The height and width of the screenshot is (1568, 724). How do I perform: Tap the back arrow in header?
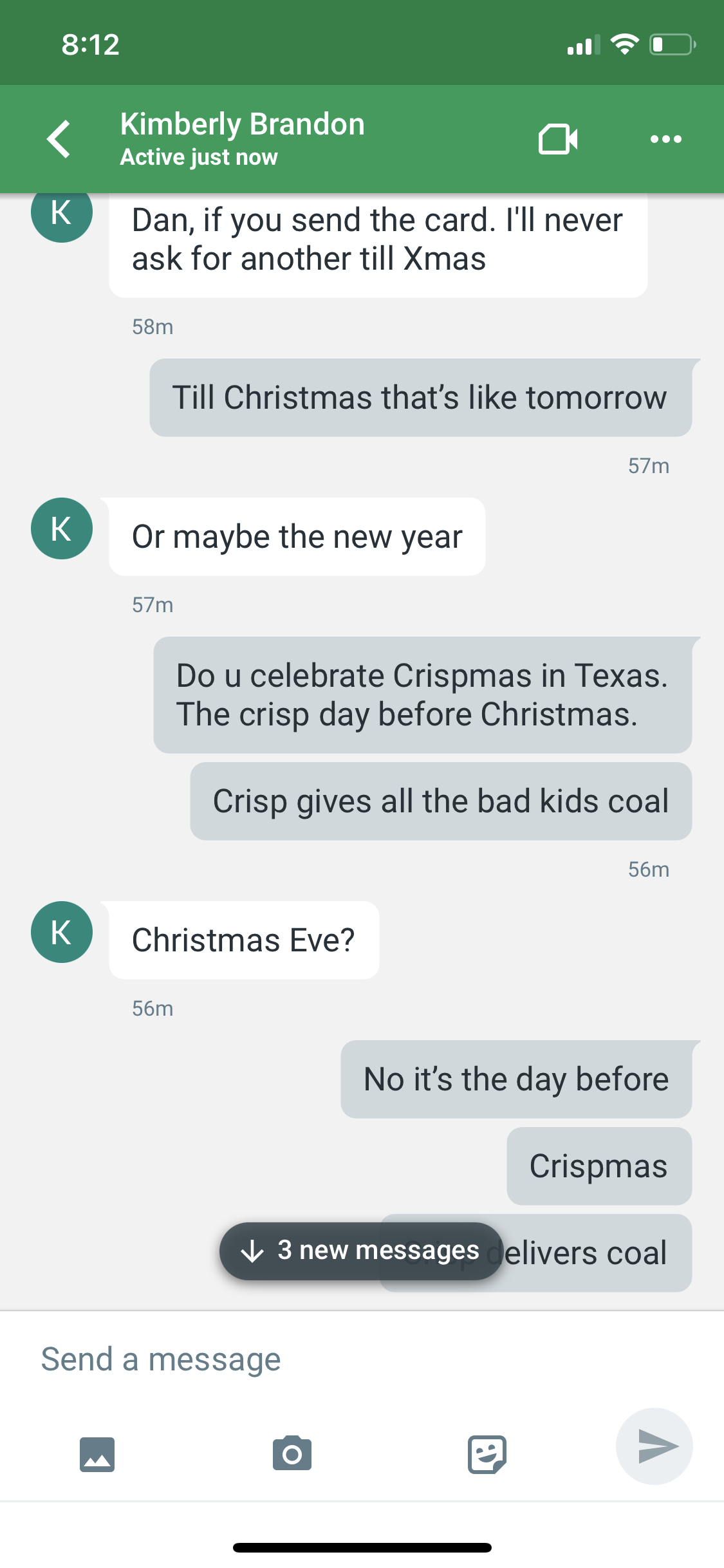pos(58,138)
